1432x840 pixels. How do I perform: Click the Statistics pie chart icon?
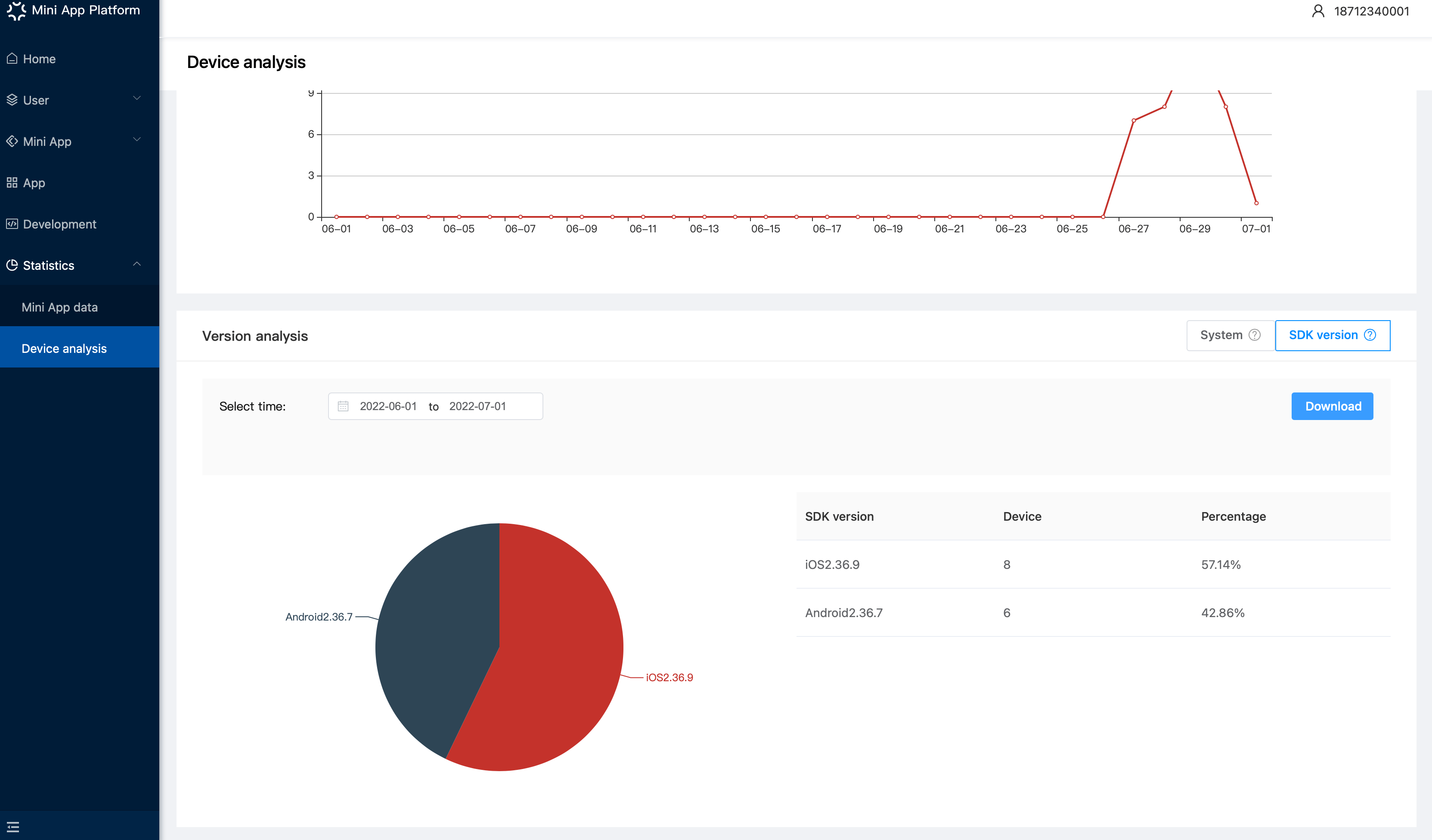click(x=12, y=265)
